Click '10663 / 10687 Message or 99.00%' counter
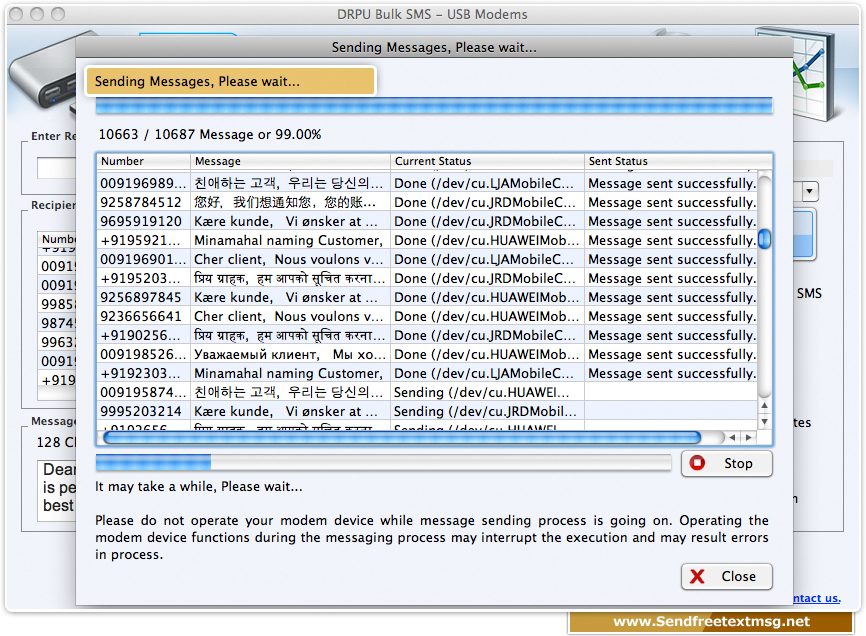Viewport: 866px width, 636px height. coord(210,135)
